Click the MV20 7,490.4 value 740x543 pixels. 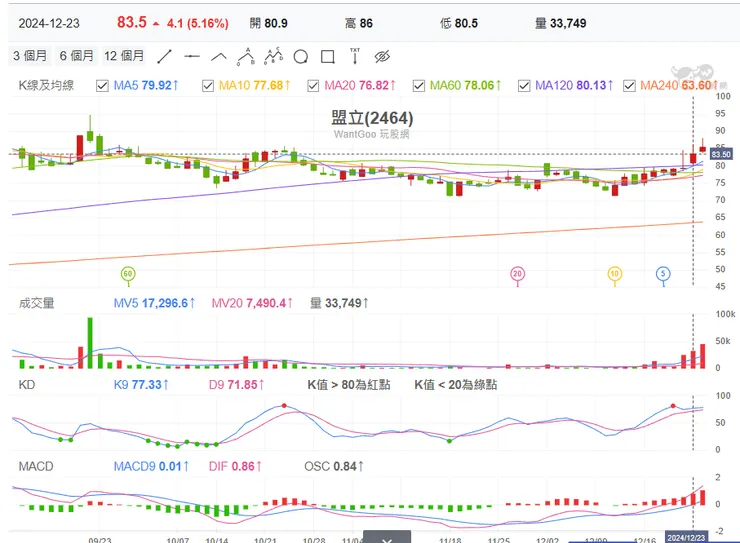[x=252, y=303]
